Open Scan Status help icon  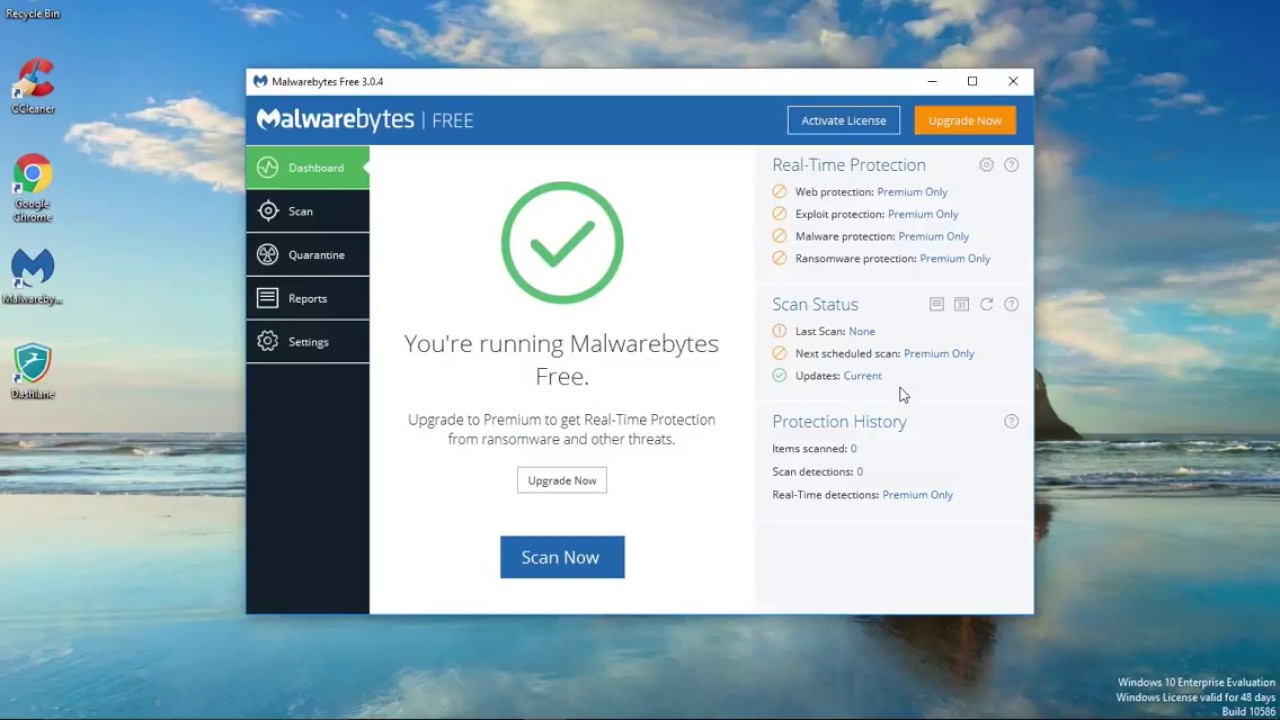[1011, 304]
